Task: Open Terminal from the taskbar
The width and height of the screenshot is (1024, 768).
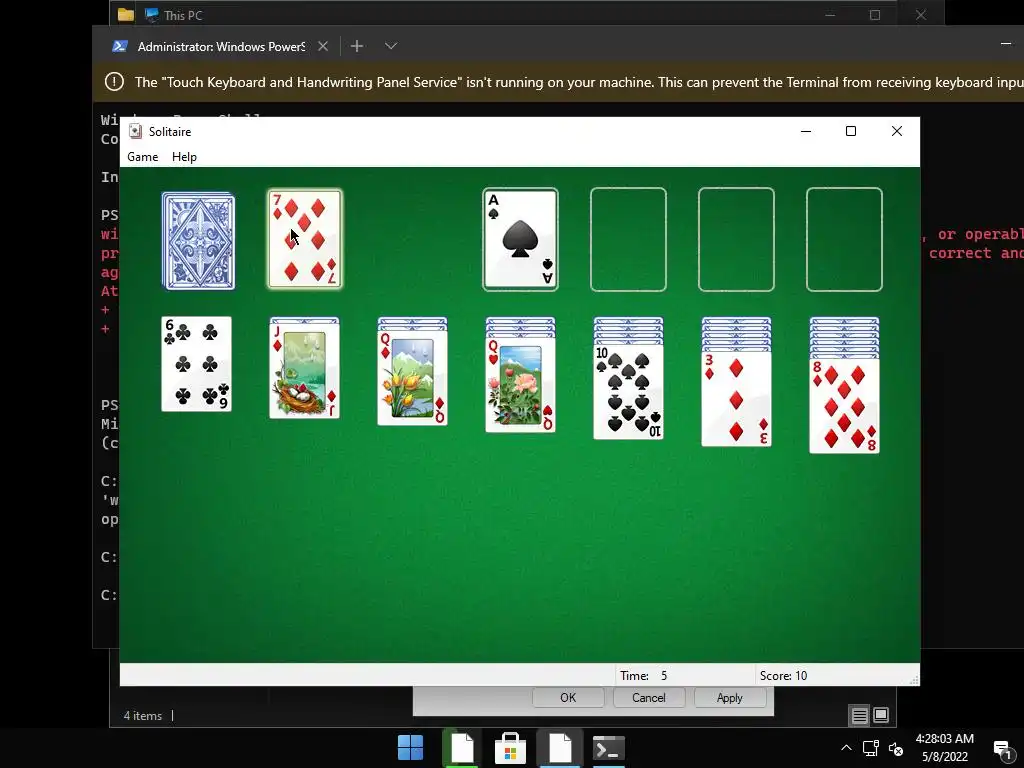Action: coord(609,748)
